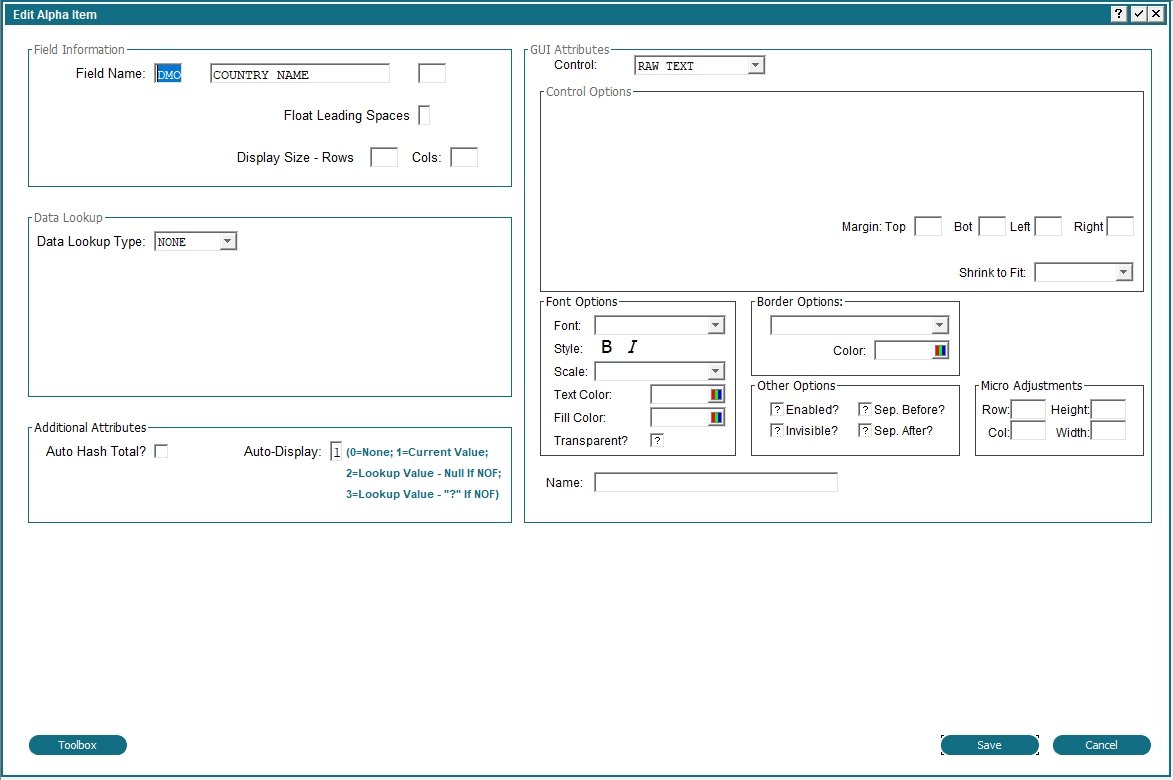Toggle Bold font style icon
The width and height of the screenshot is (1173, 780).
click(607, 347)
